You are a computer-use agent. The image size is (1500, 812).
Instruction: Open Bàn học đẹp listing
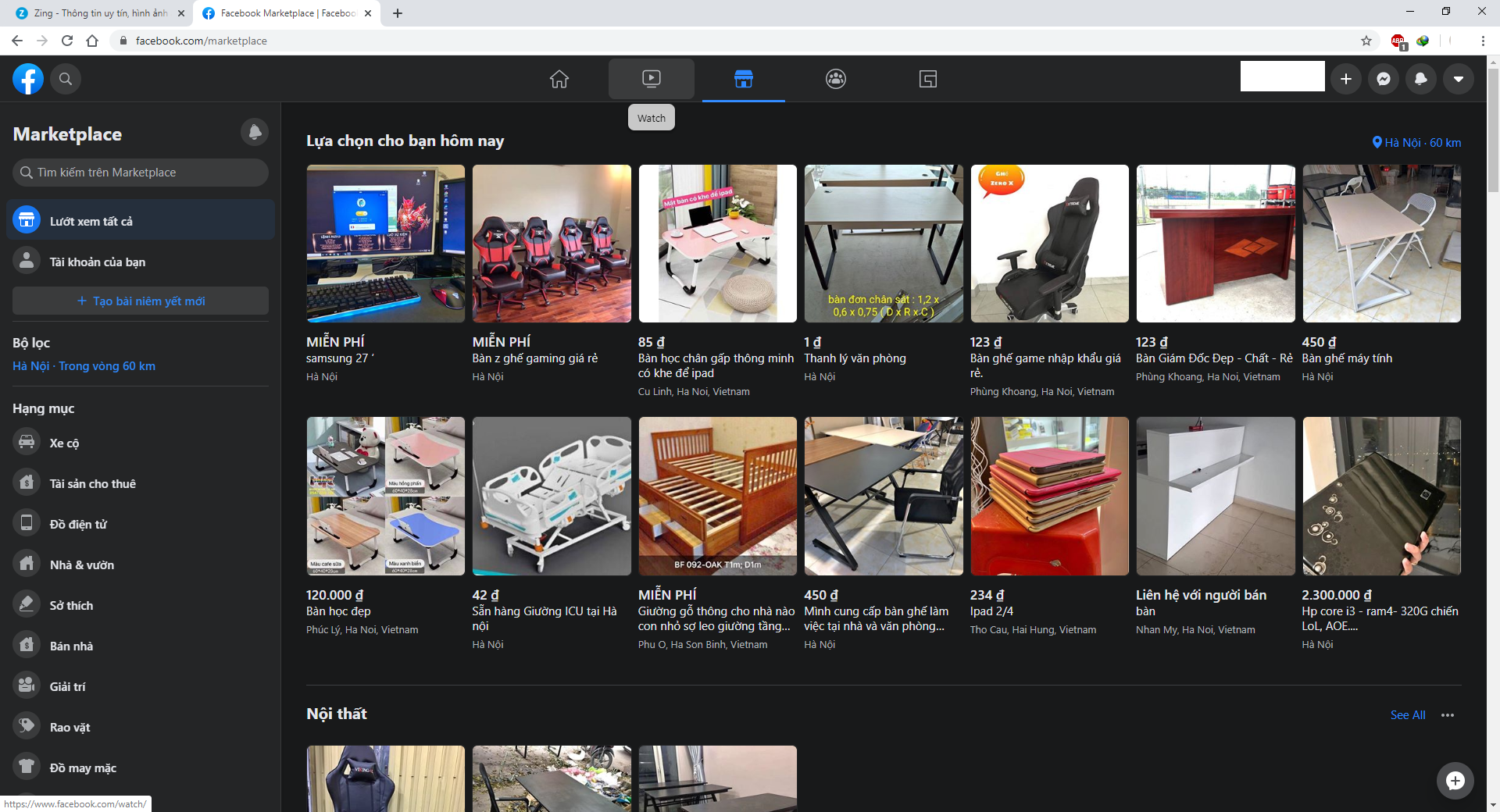[386, 496]
